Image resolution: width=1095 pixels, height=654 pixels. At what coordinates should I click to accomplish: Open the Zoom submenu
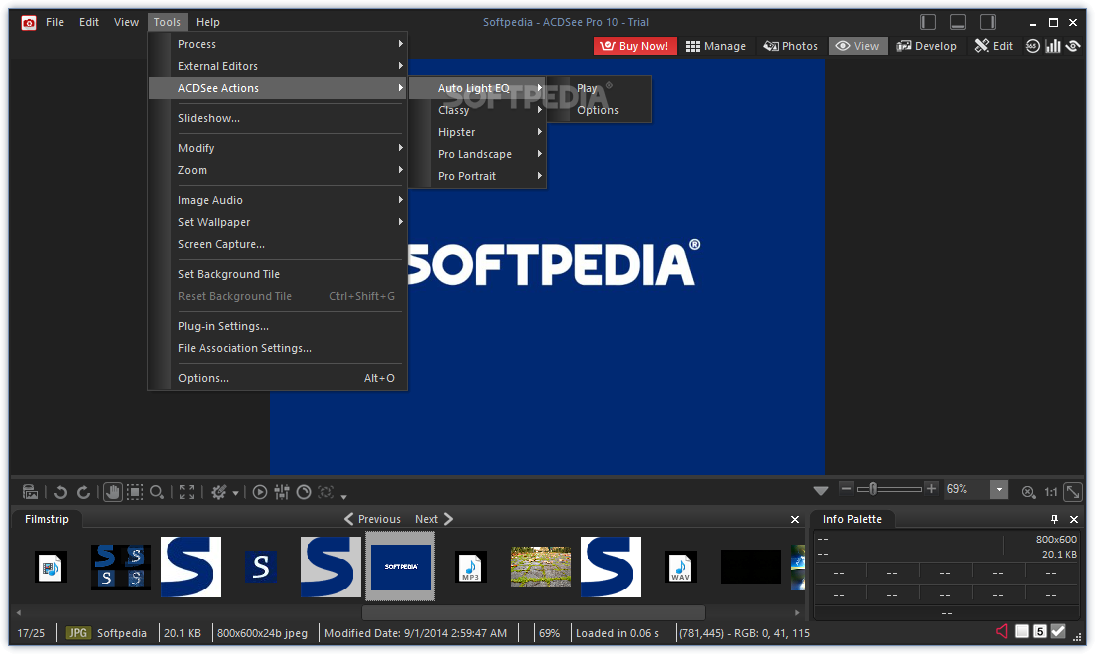point(278,170)
